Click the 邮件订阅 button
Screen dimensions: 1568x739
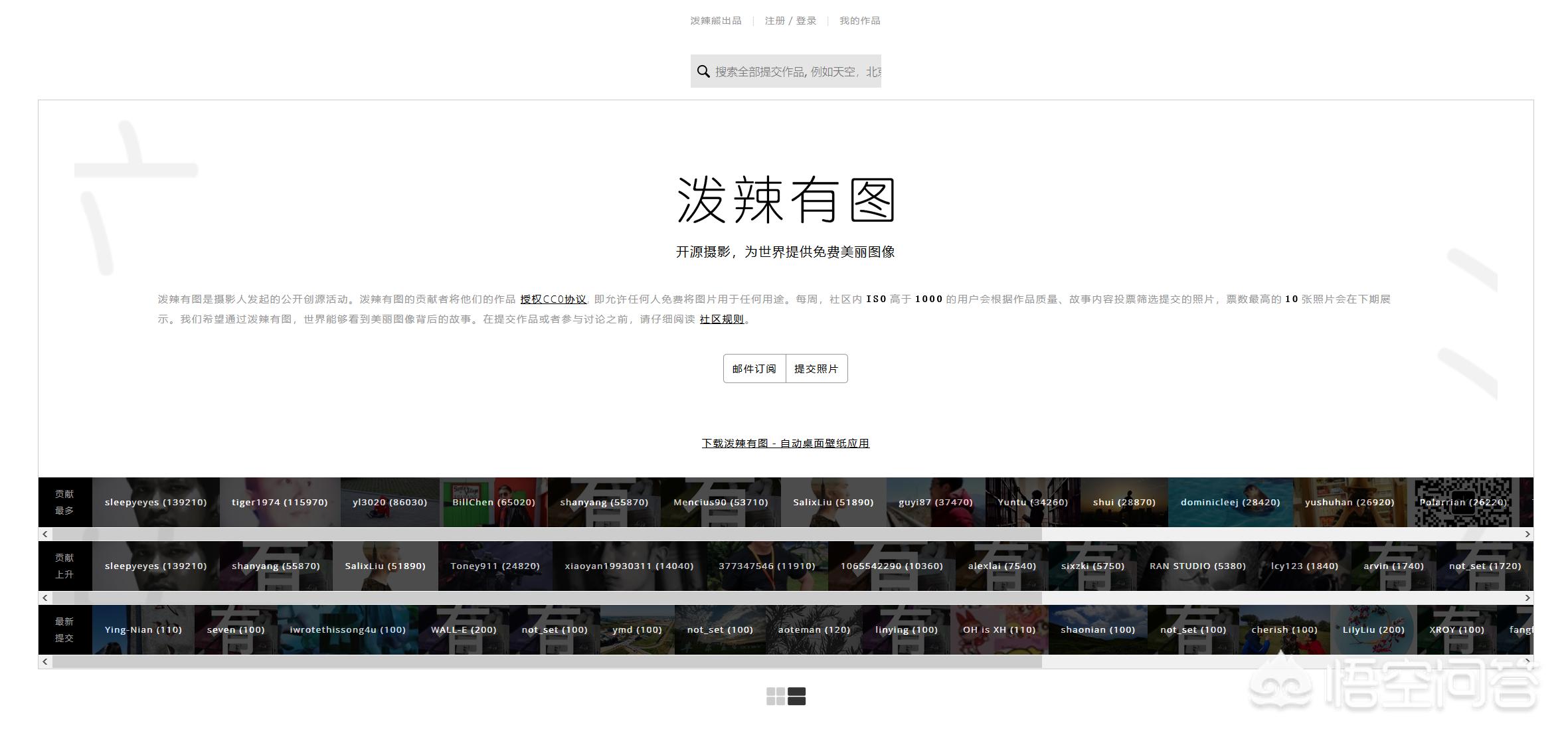pos(754,369)
